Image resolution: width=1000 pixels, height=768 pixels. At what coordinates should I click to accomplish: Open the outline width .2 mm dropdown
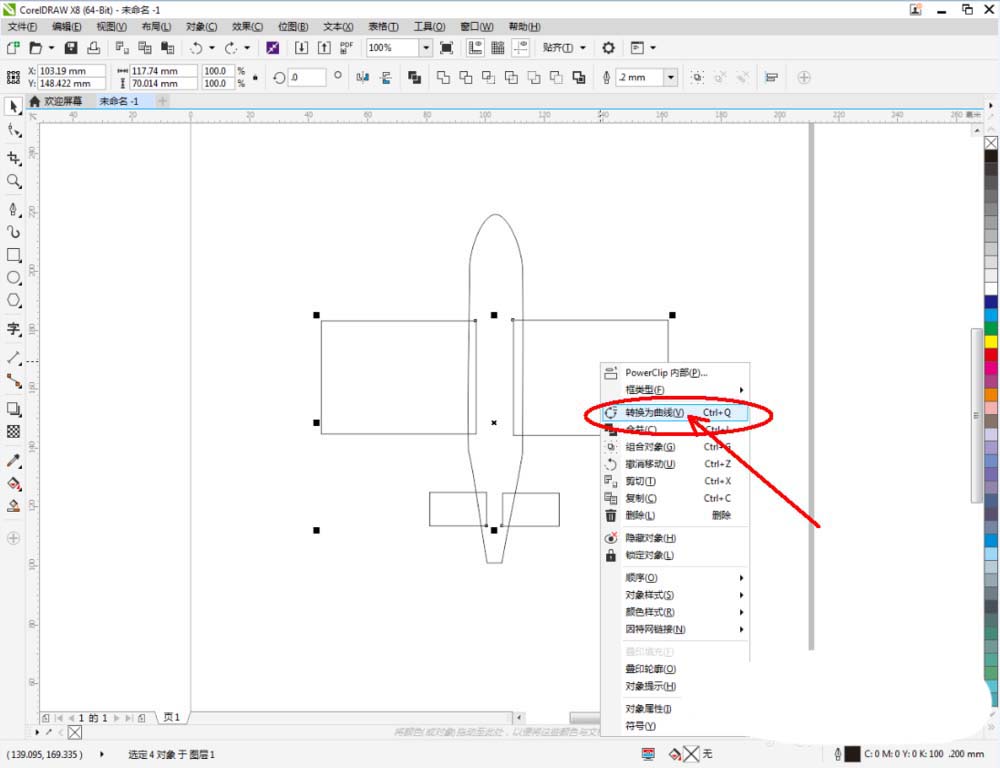coord(670,78)
